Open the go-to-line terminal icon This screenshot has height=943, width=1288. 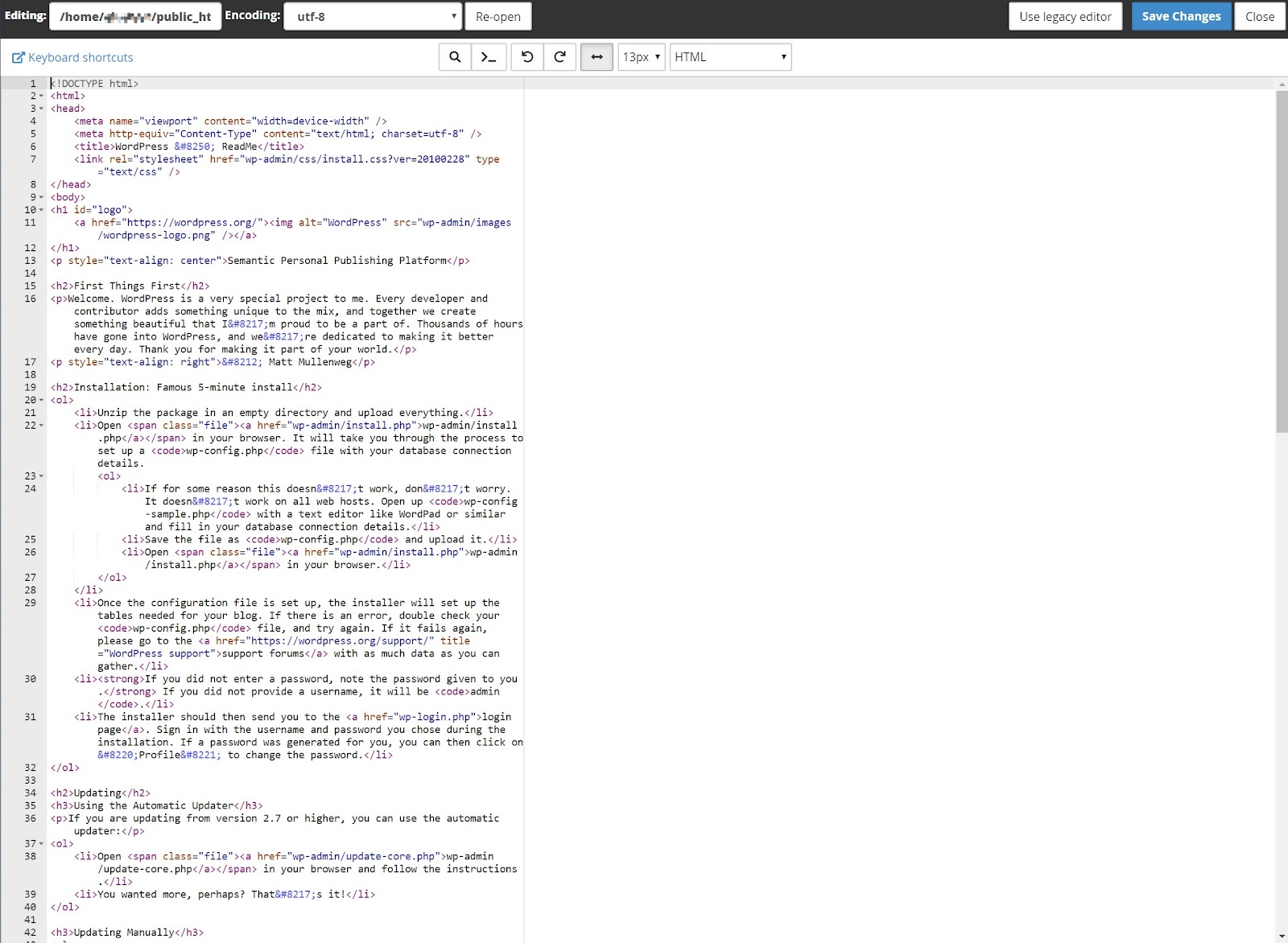(x=489, y=57)
